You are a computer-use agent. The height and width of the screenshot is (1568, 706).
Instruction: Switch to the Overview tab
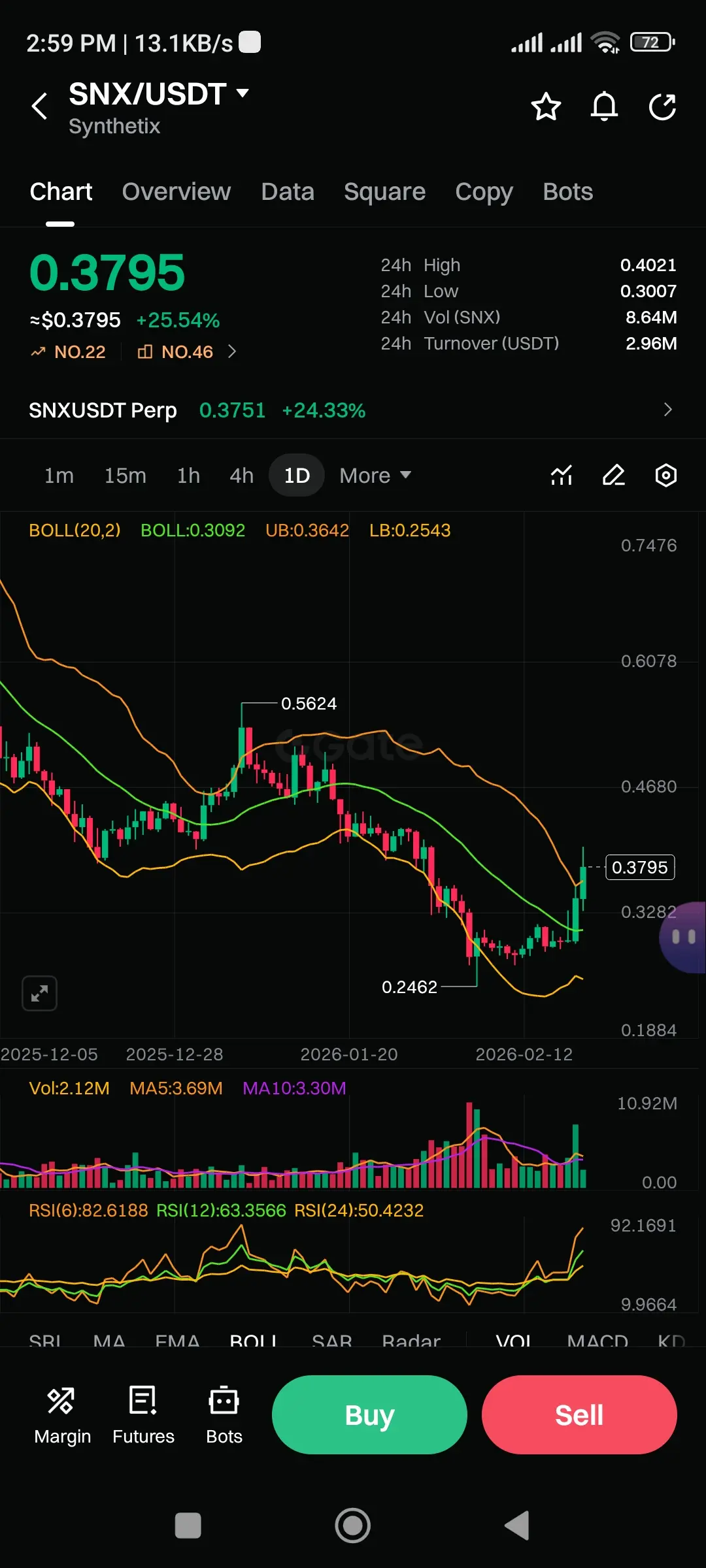click(176, 192)
